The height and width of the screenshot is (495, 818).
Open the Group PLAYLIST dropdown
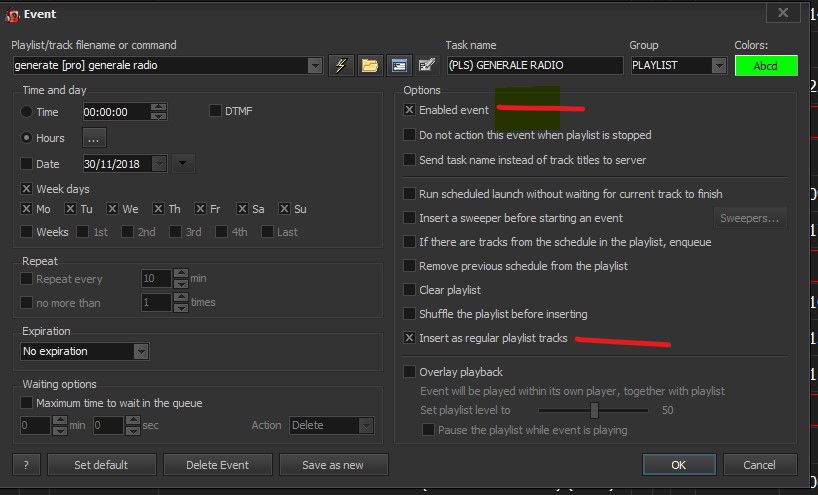point(719,65)
